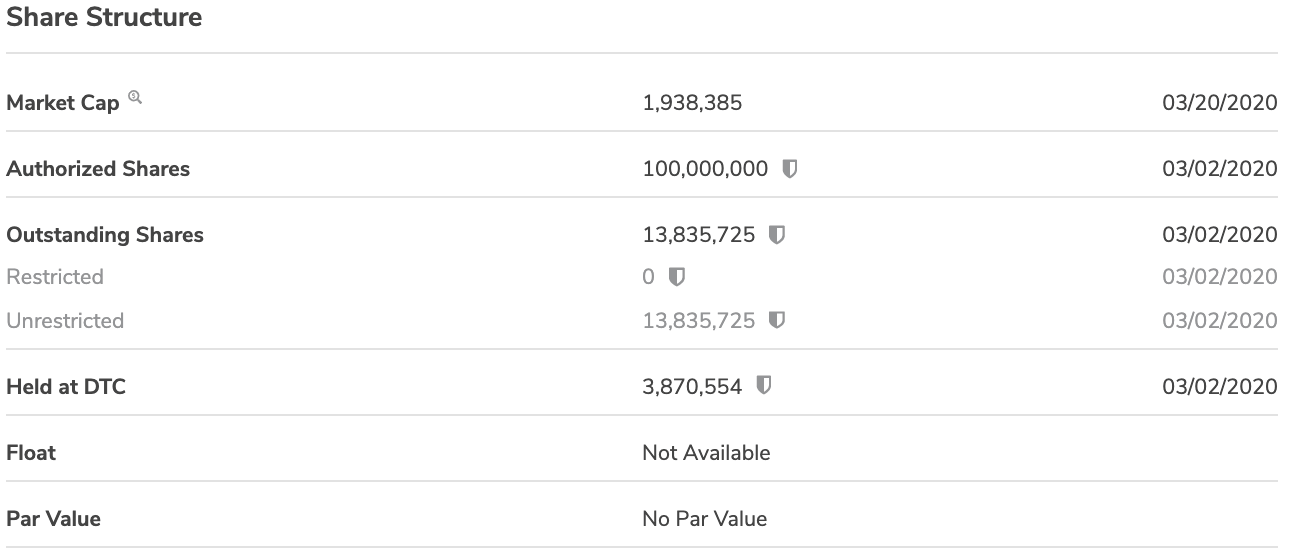Click the shield icon next to Authorized Shares value
Screen dimensions: 1290x556
[x=790, y=168]
